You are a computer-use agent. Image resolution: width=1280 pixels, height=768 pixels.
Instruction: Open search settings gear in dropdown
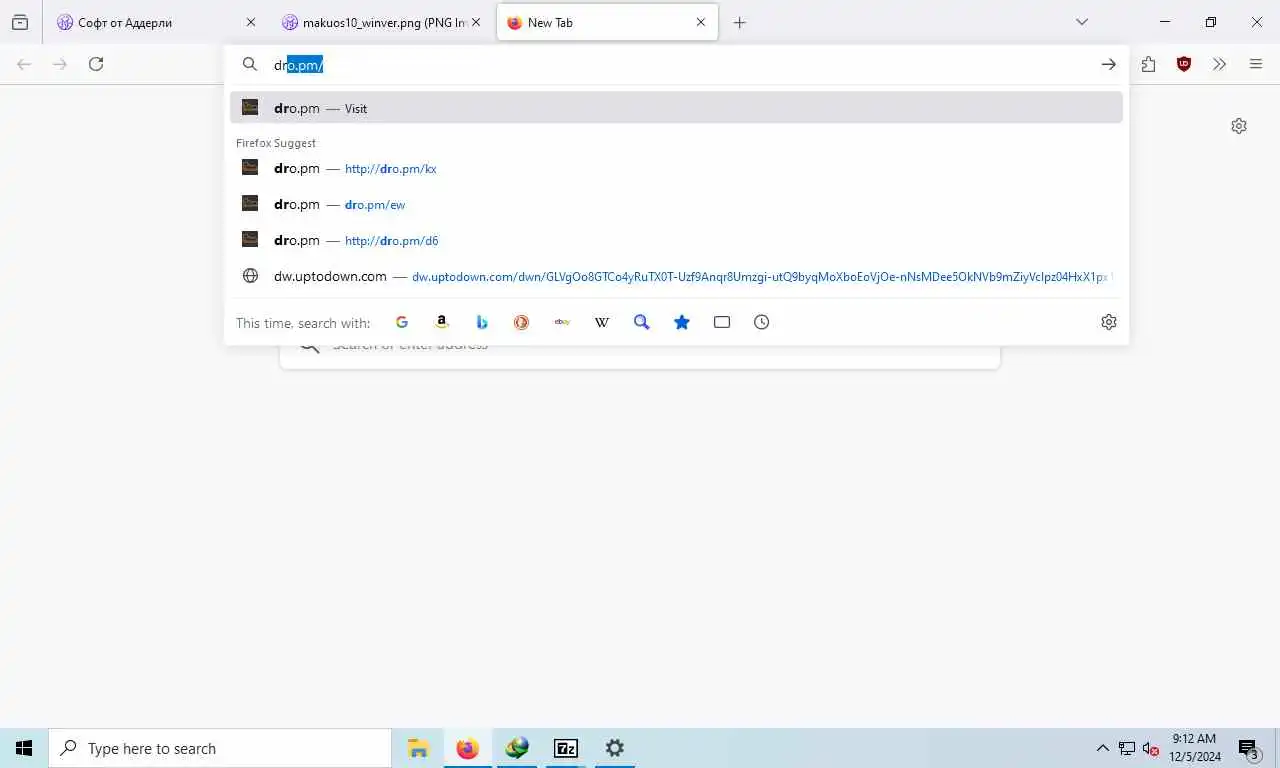(x=1108, y=322)
